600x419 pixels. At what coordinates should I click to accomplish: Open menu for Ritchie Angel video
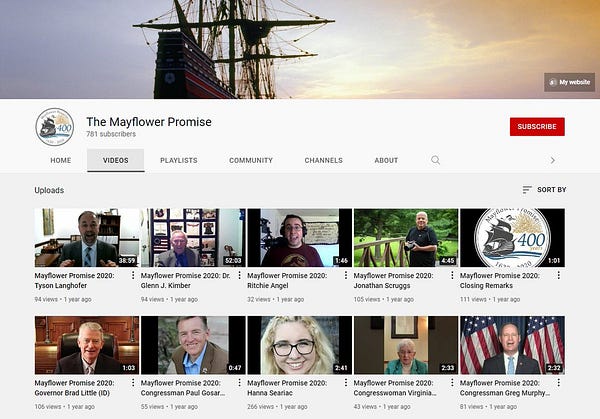point(346,275)
